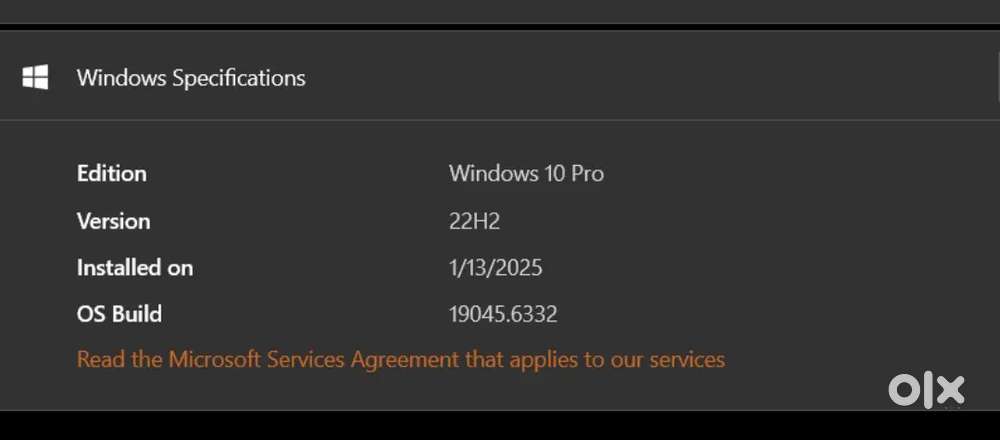Select the 1/13/2025 install date

[496, 268]
